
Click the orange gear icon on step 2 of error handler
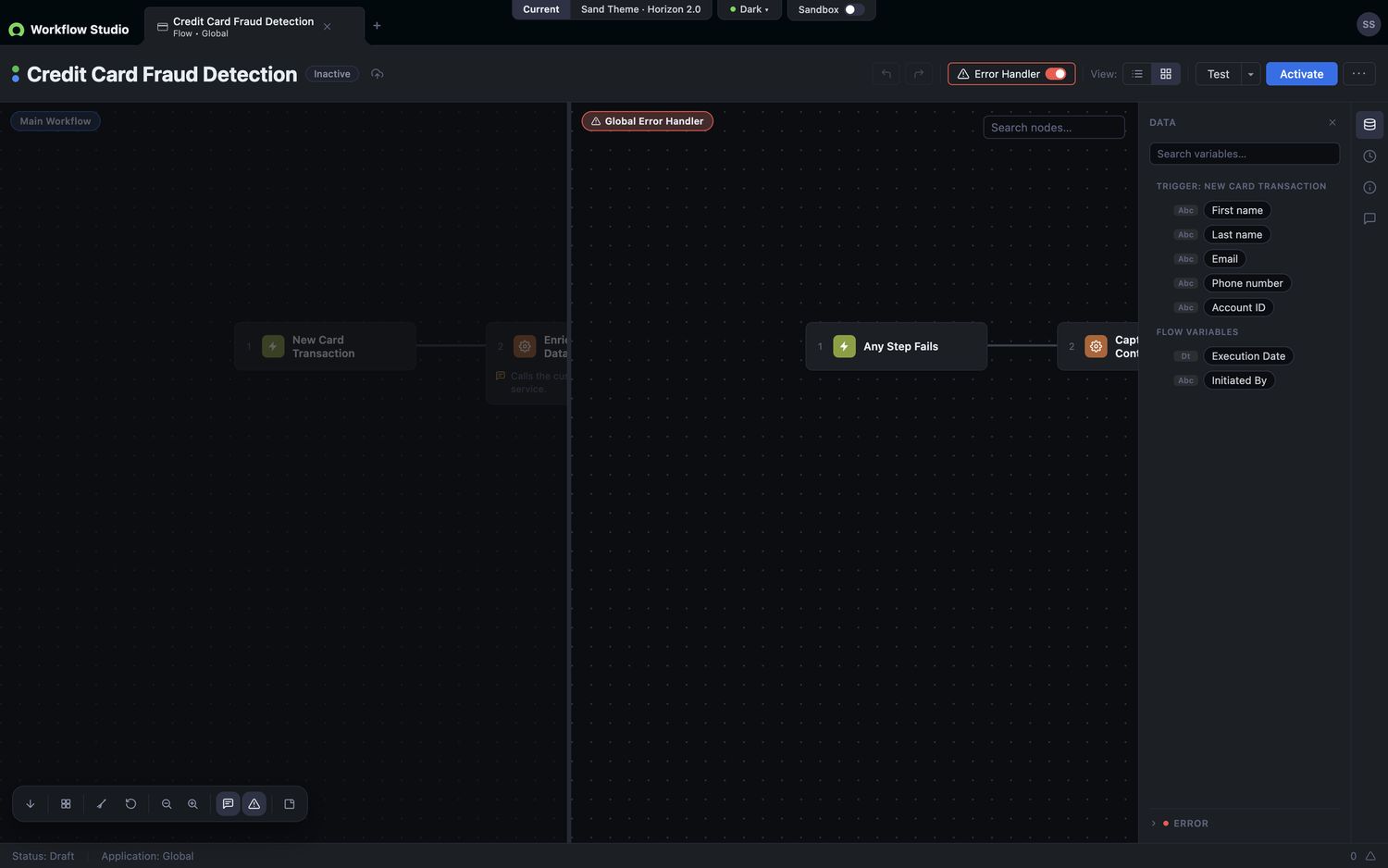(x=1096, y=346)
